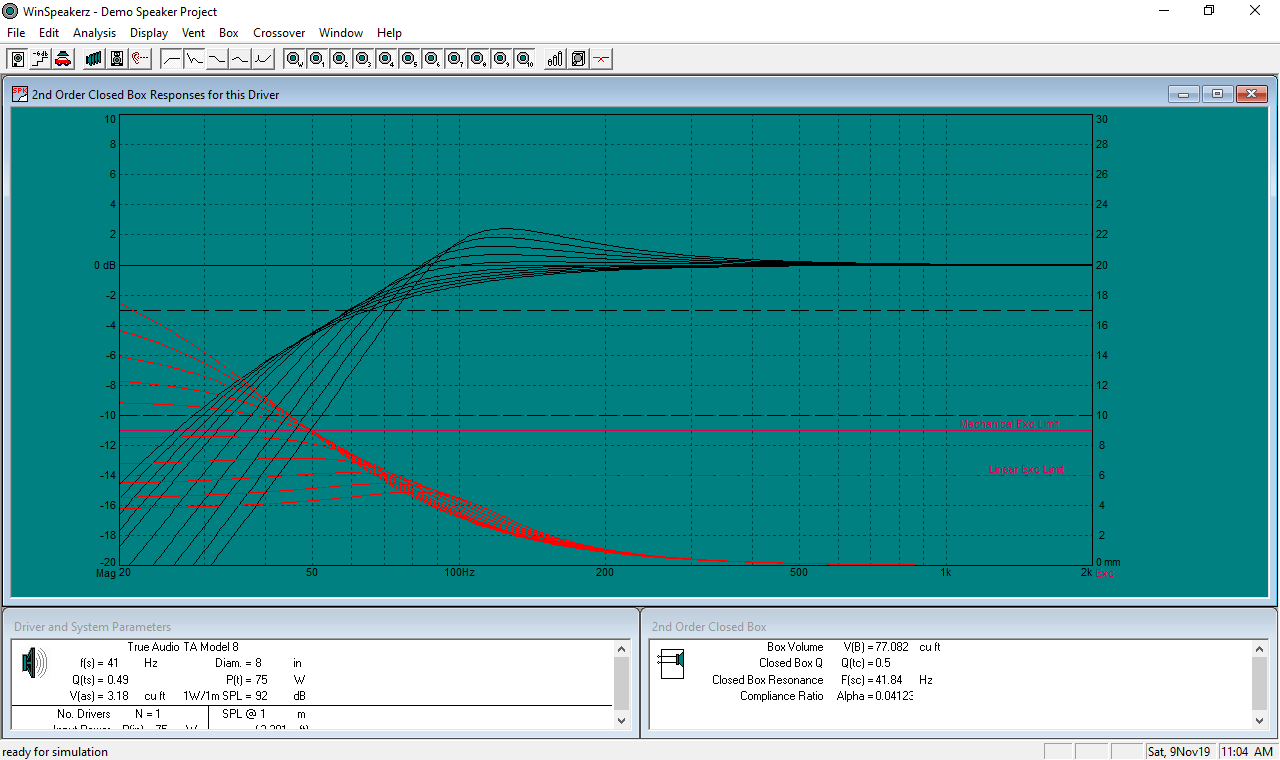Click the driver speaker icon in parameters panel
The height and width of the screenshot is (760, 1280).
tap(34, 661)
